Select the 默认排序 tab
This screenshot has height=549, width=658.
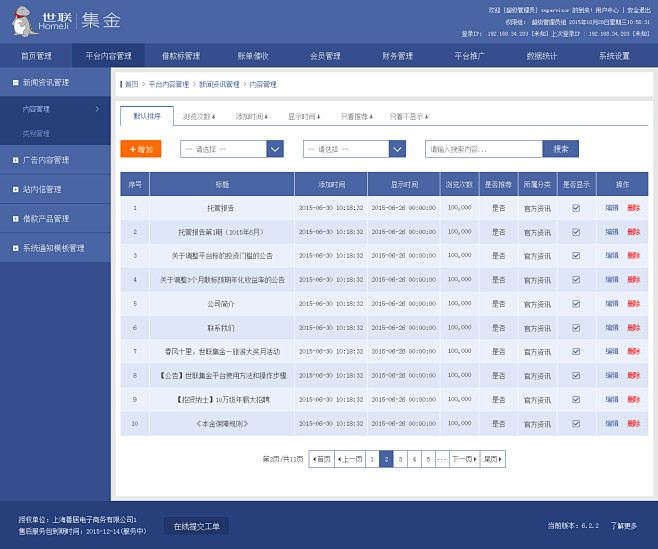147,116
